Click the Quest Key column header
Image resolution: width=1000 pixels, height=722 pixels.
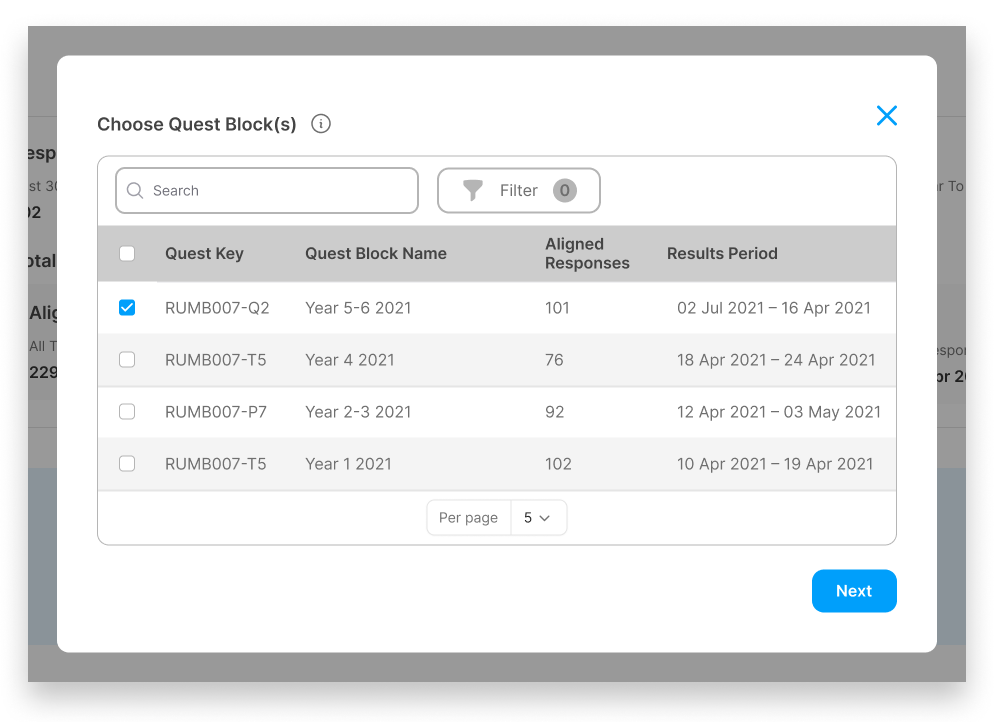click(204, 254)
